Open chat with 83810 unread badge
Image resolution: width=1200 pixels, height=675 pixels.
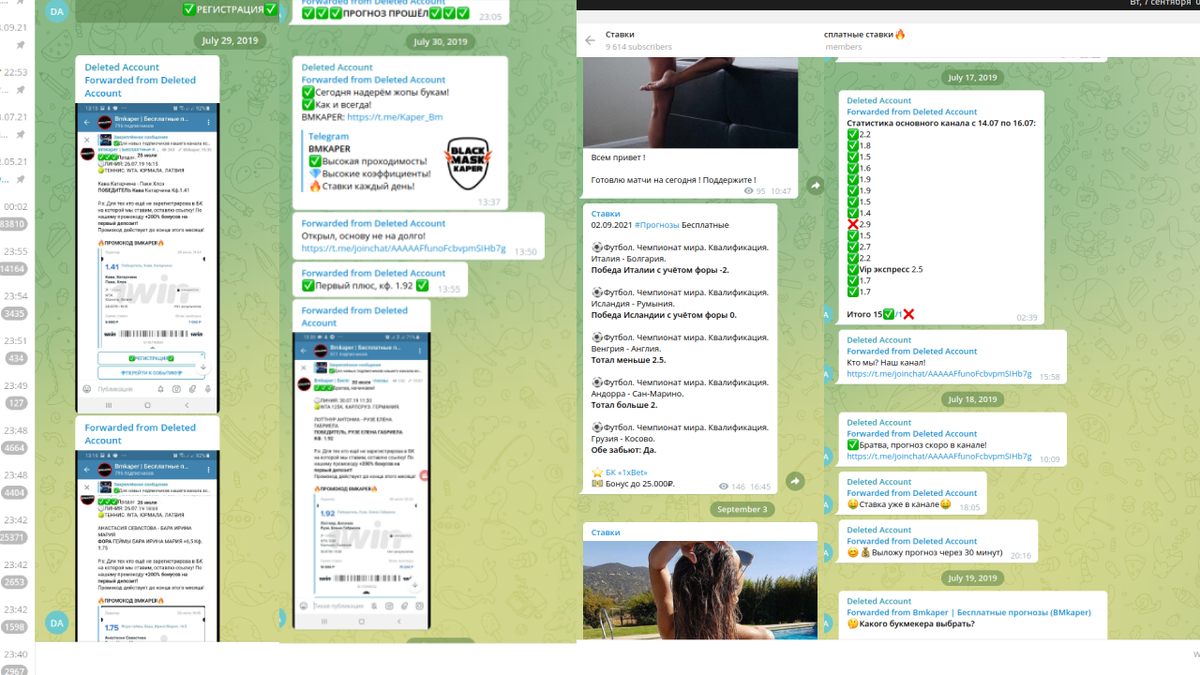[15, 225]
